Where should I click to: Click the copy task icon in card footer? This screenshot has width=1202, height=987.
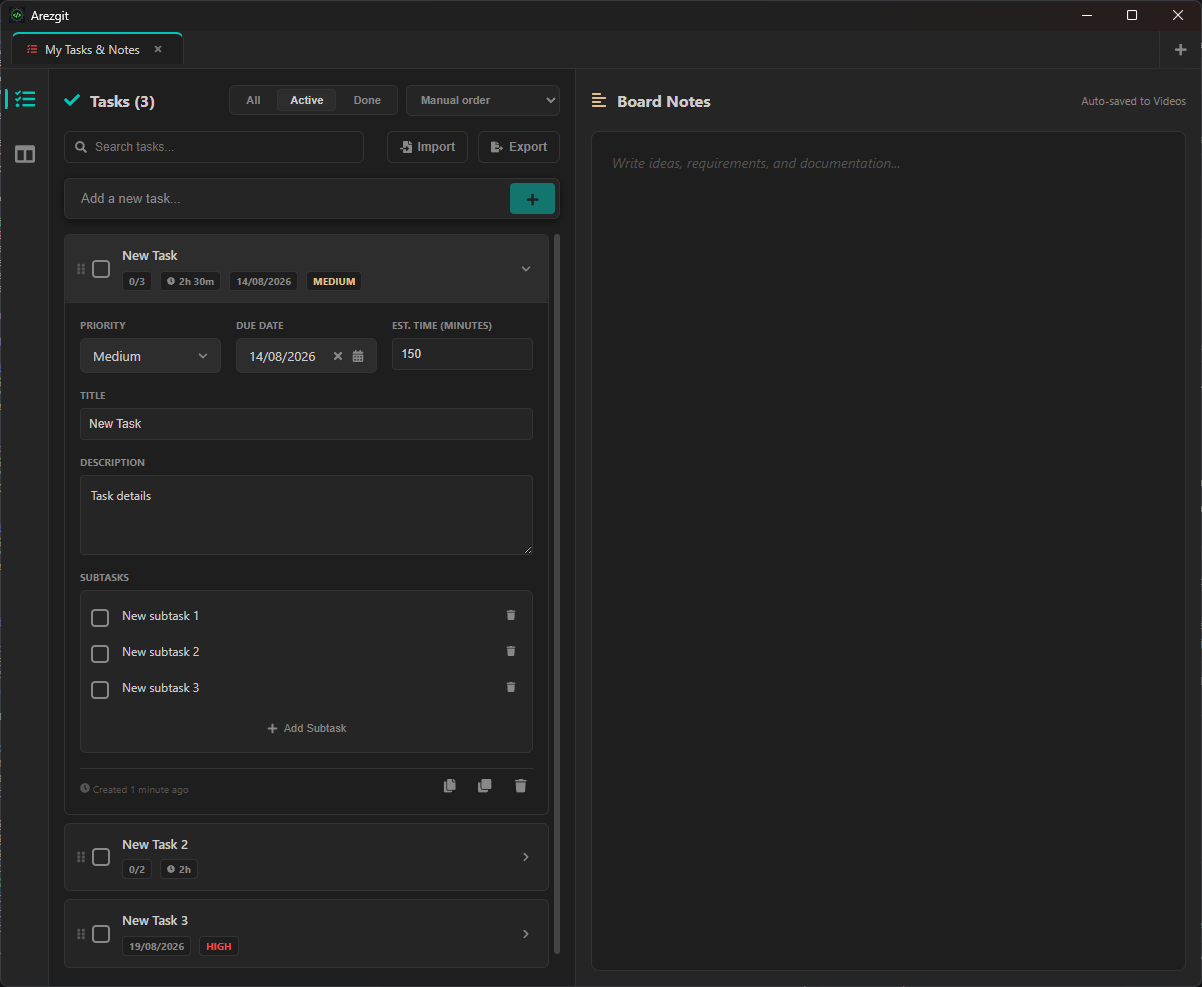(x=450, y=786)
